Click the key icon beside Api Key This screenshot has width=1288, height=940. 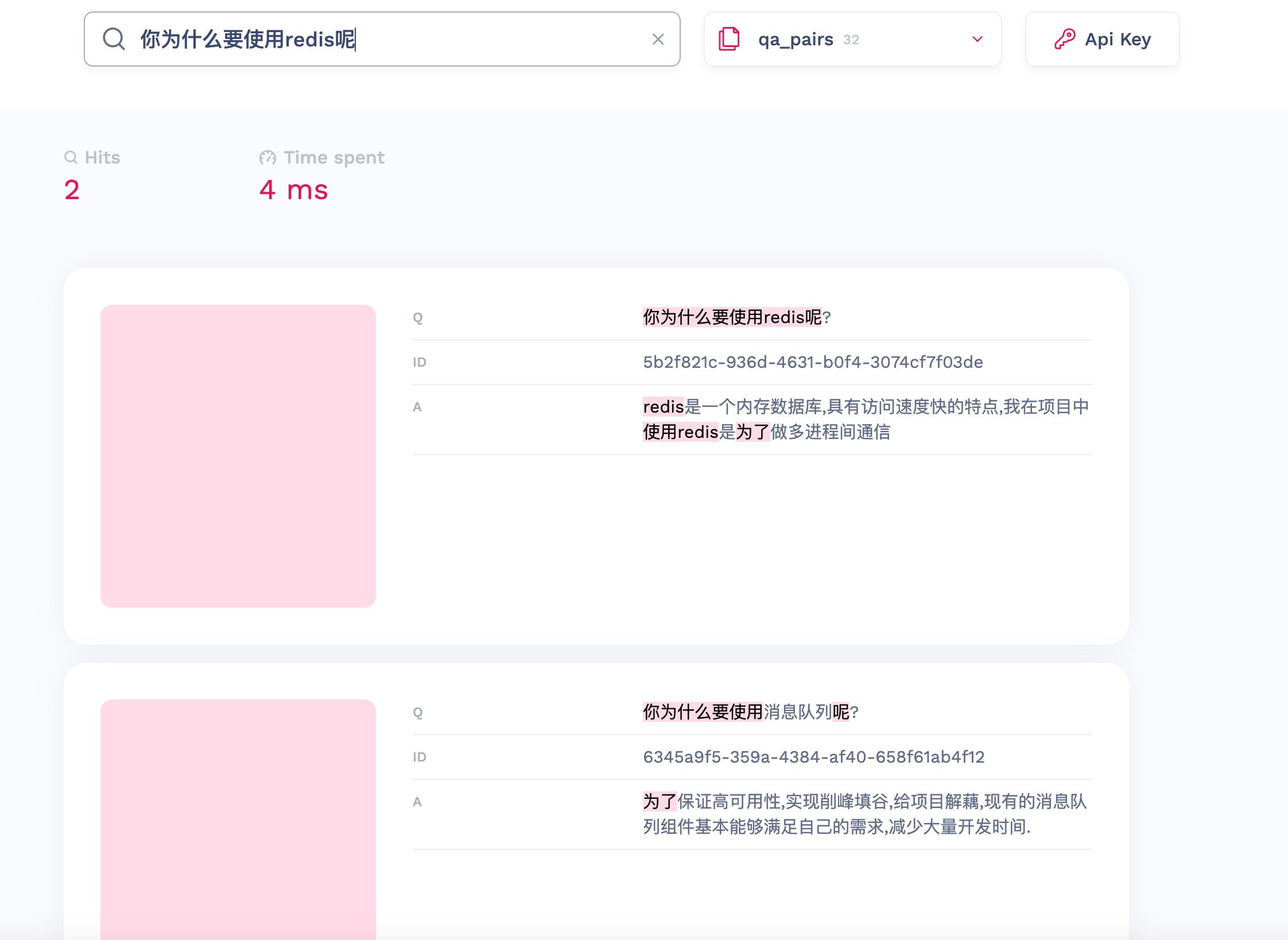click(x=1064, y=39)
